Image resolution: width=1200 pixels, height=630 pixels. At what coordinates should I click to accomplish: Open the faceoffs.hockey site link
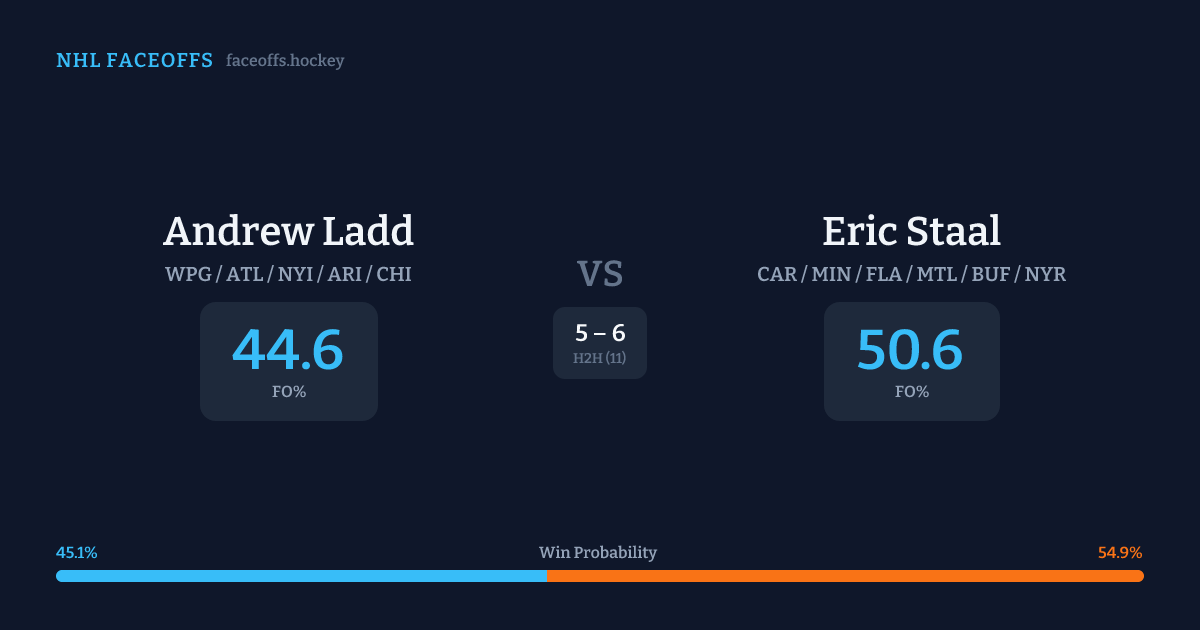coord(285,61)
